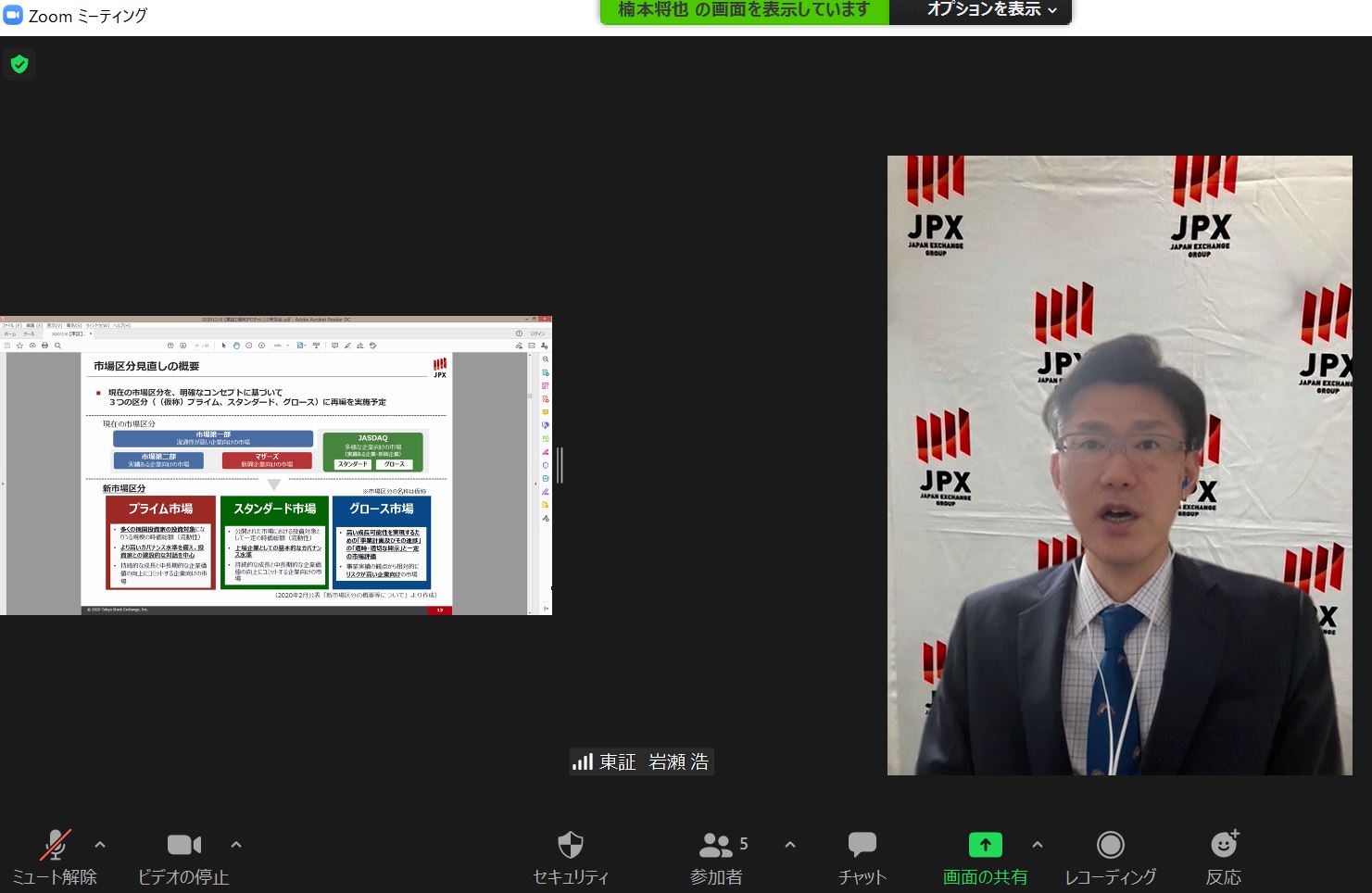Switch to the ホーム tab in Acrobat
This screenshot has height=893, width=1372.
(x=10, y=333)
